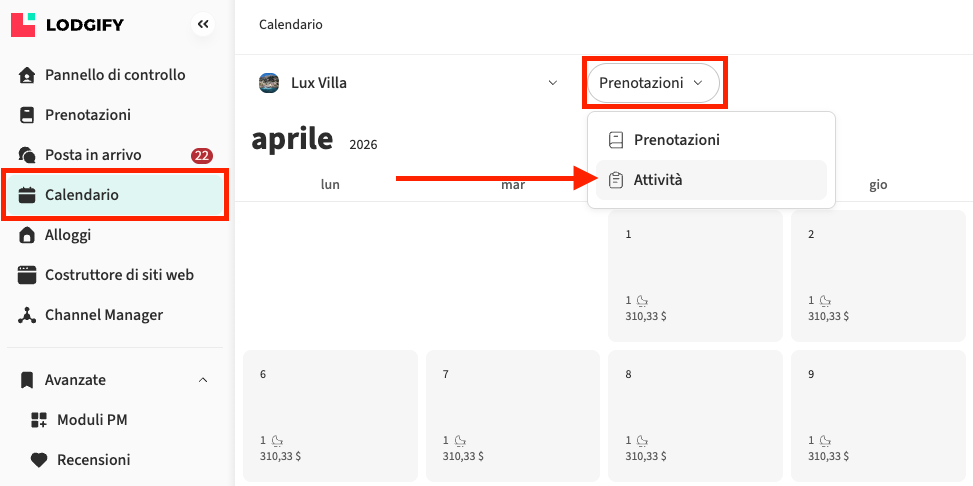This screenshot has width=973, height=486.
Task: Click the Moduli PM grid icon
Action: tap(39, 420)
